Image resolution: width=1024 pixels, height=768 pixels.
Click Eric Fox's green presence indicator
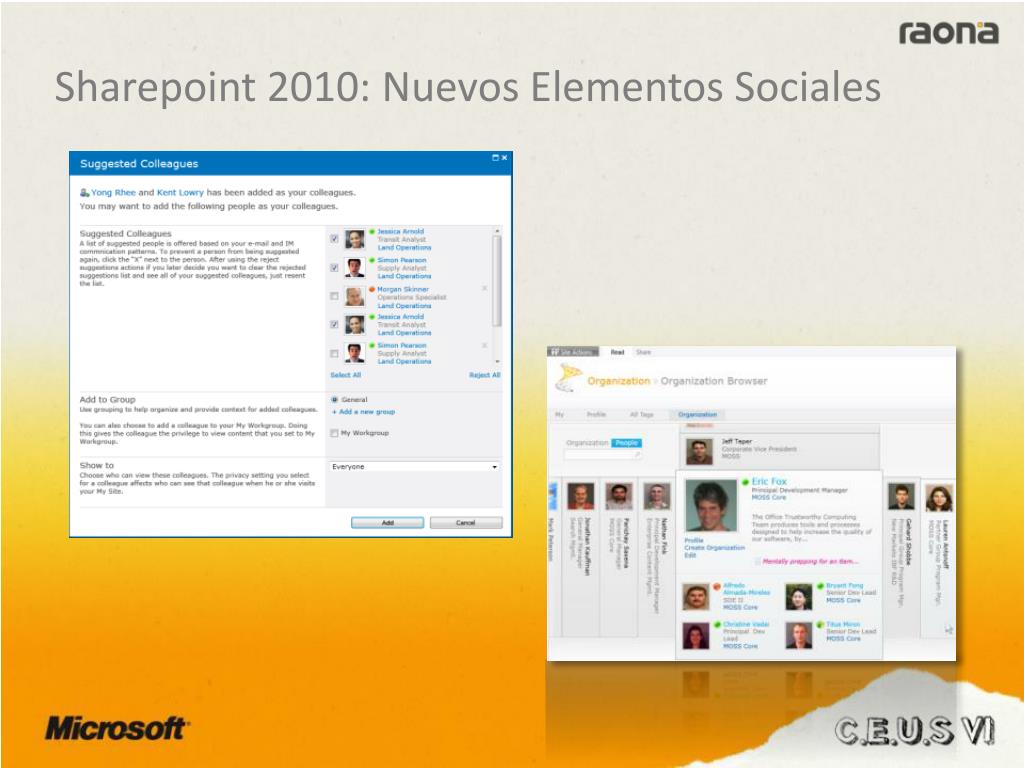745,482
